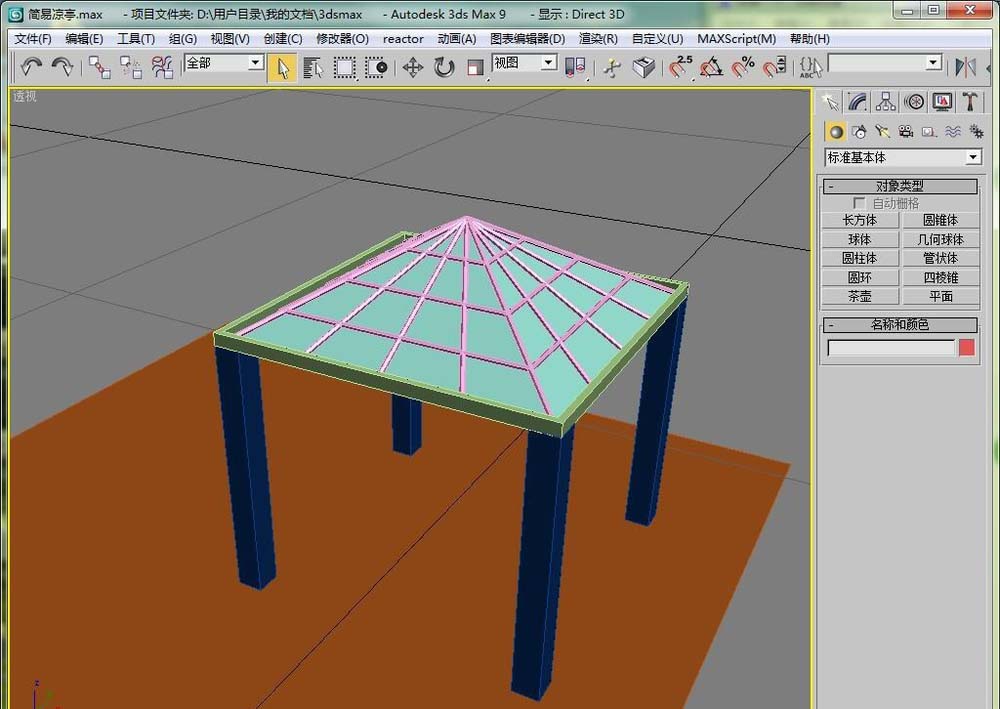Click the Mirror tool icon
The height and width of the screenshot is (709, 1000).
pos(966,67)
